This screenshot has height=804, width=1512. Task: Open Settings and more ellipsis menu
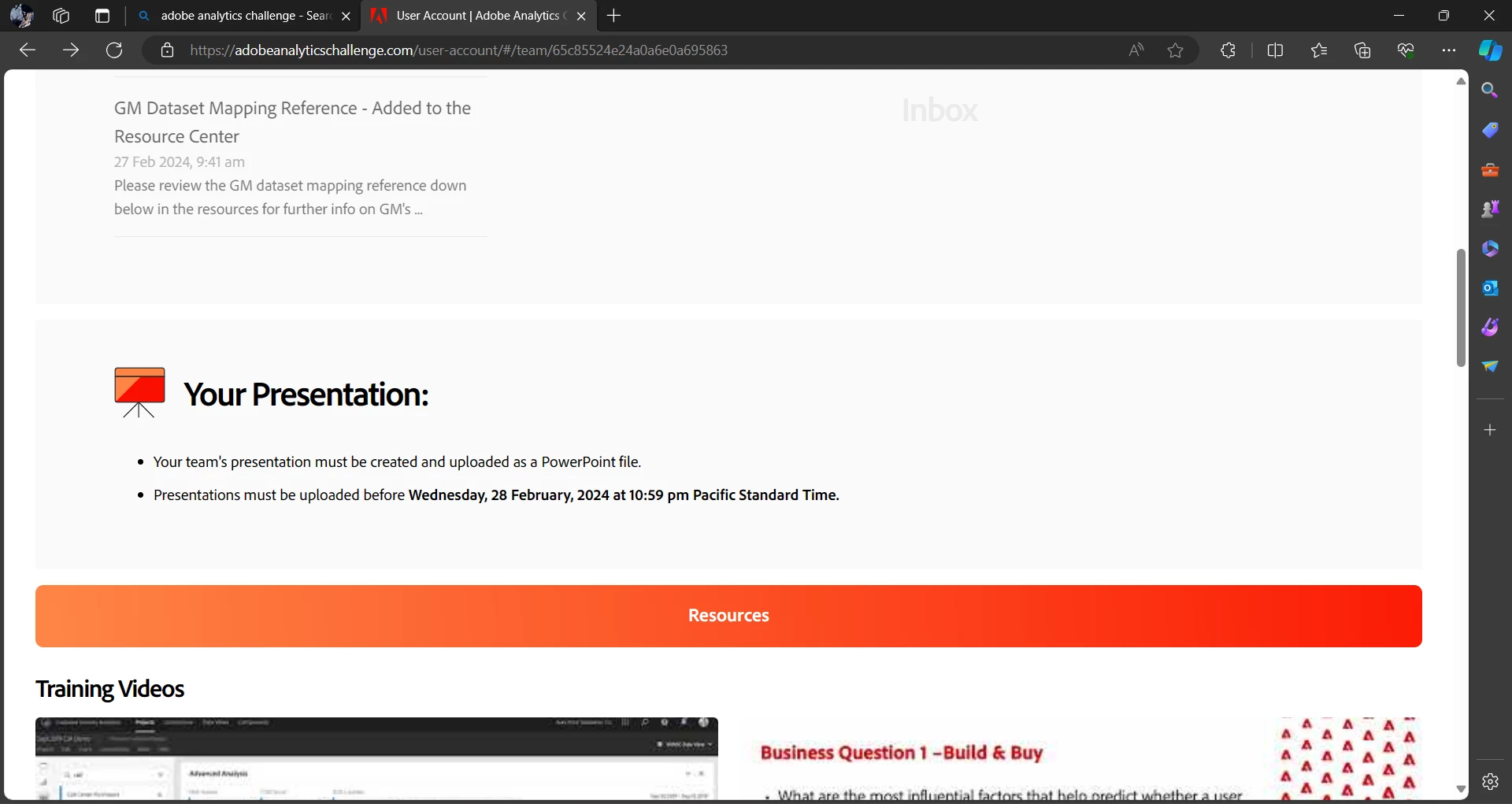(1449, 50)
